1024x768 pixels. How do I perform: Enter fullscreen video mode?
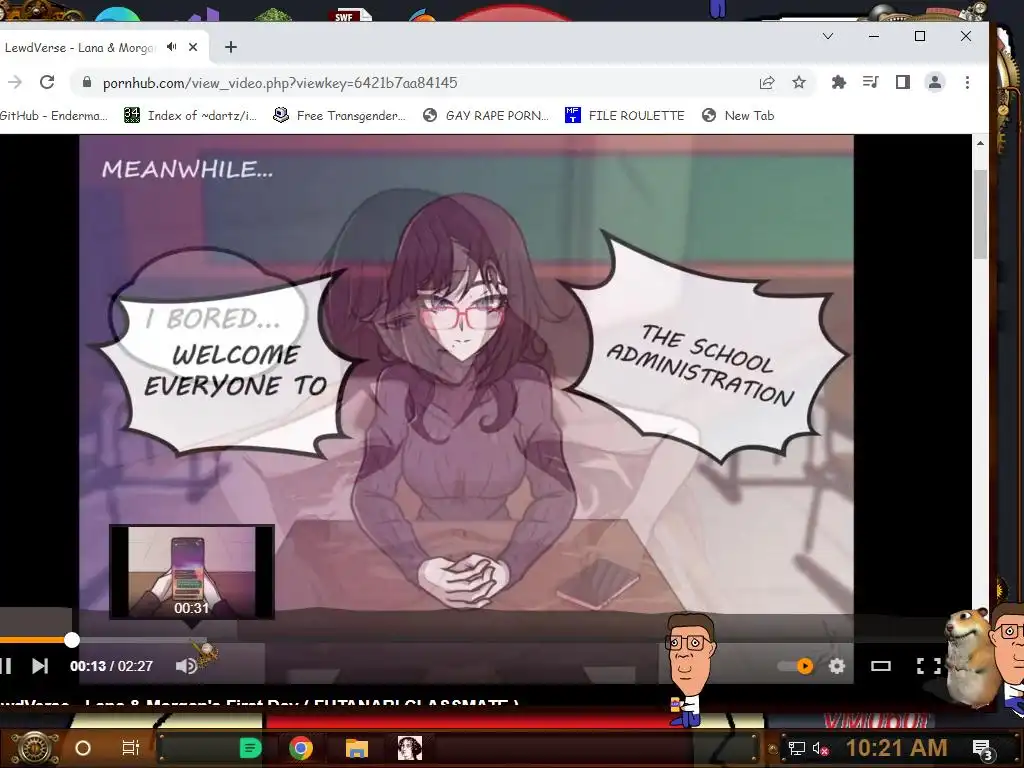coord(929,666)
